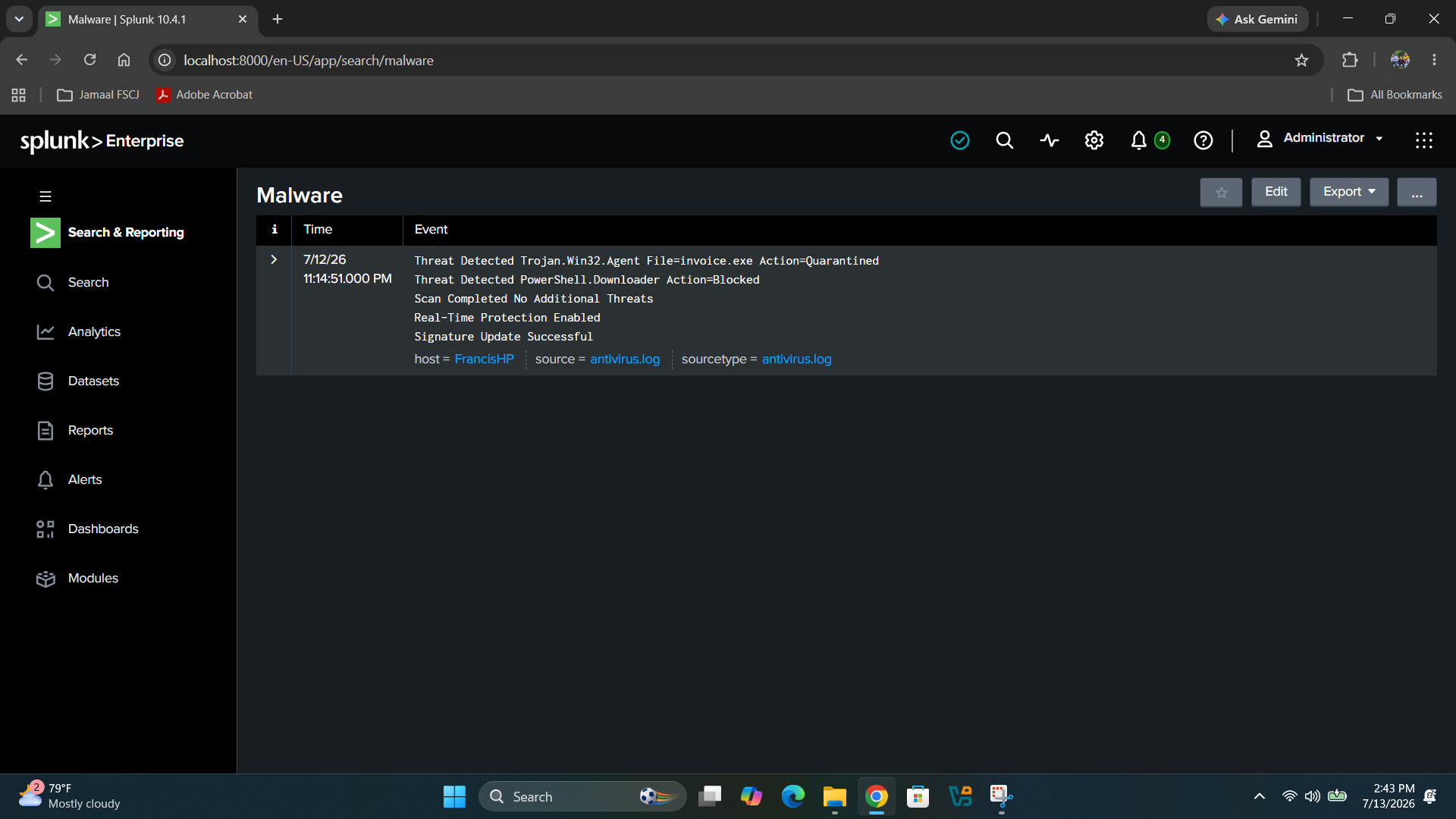Open the Administrator user menu

click(x=1320, y=139)
